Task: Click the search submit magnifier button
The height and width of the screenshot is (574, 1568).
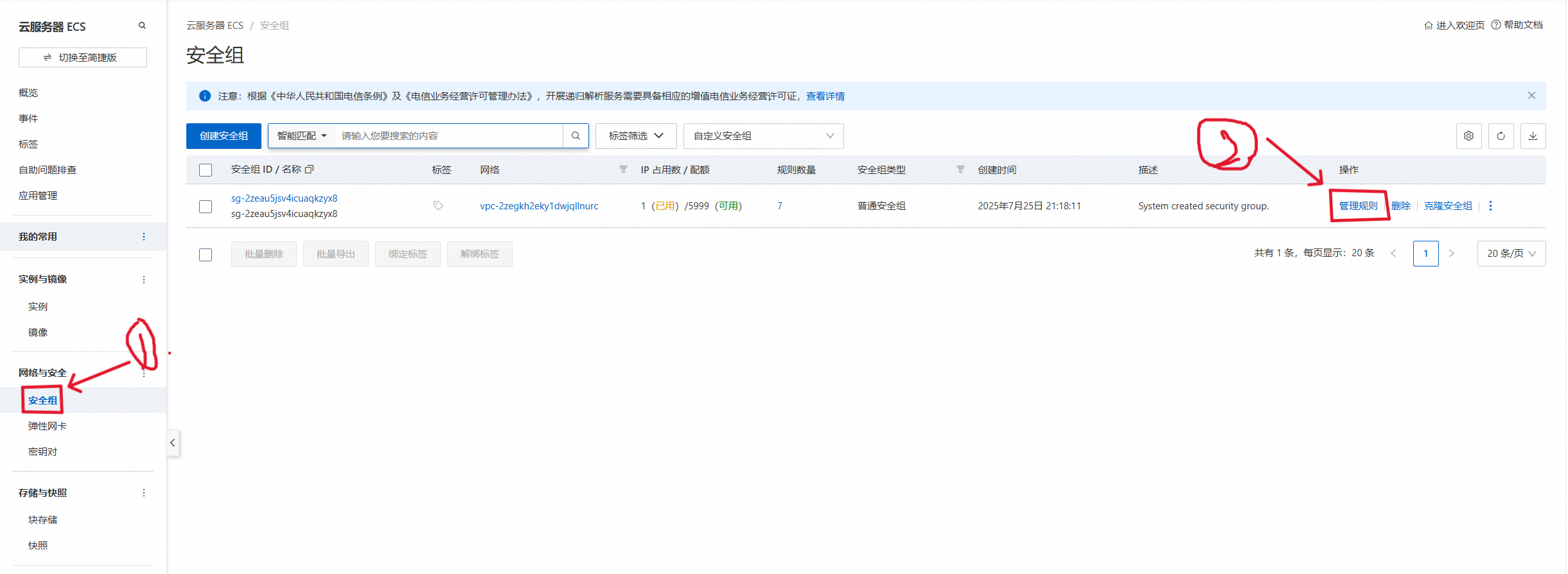Action: (x=576, y=136)
